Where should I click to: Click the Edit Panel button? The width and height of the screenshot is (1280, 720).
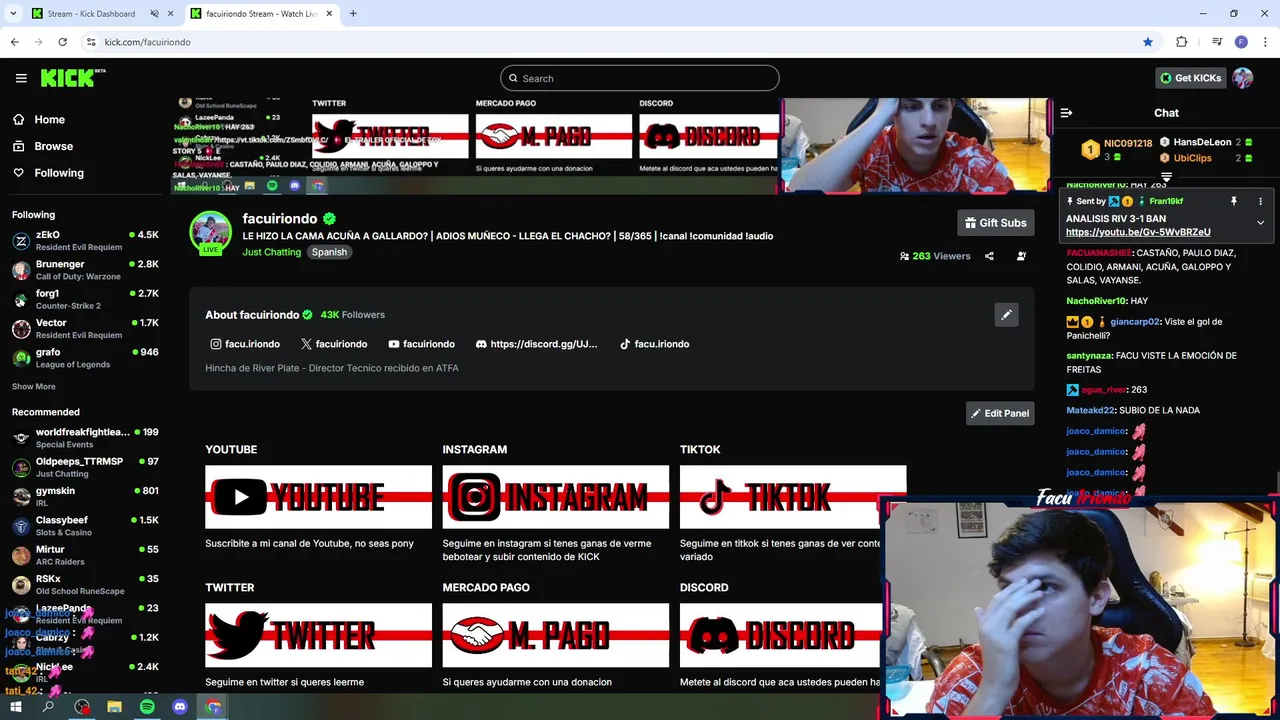[1000, 413]
